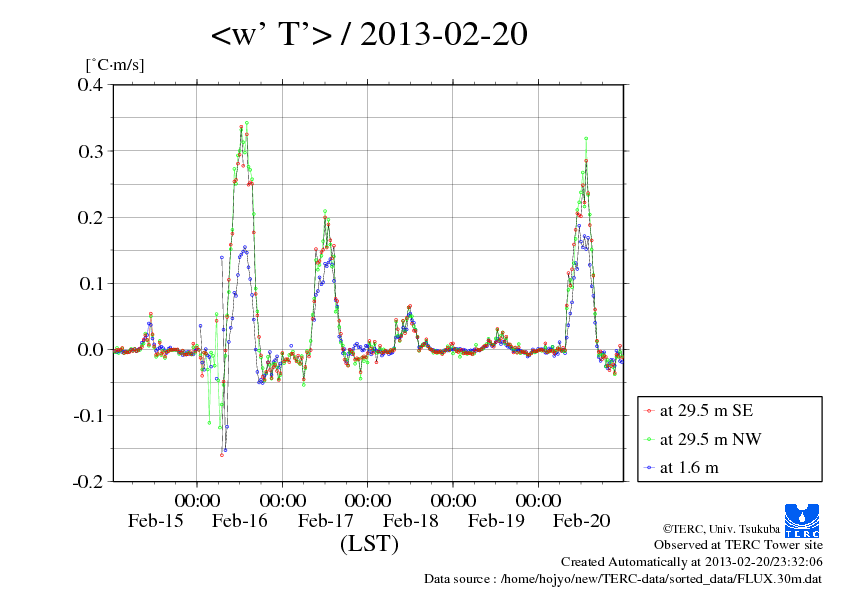Screen dimensions: 842x595
Task: Click x-axis date label 'Feb-20'
Action: (x=582, y=520)
